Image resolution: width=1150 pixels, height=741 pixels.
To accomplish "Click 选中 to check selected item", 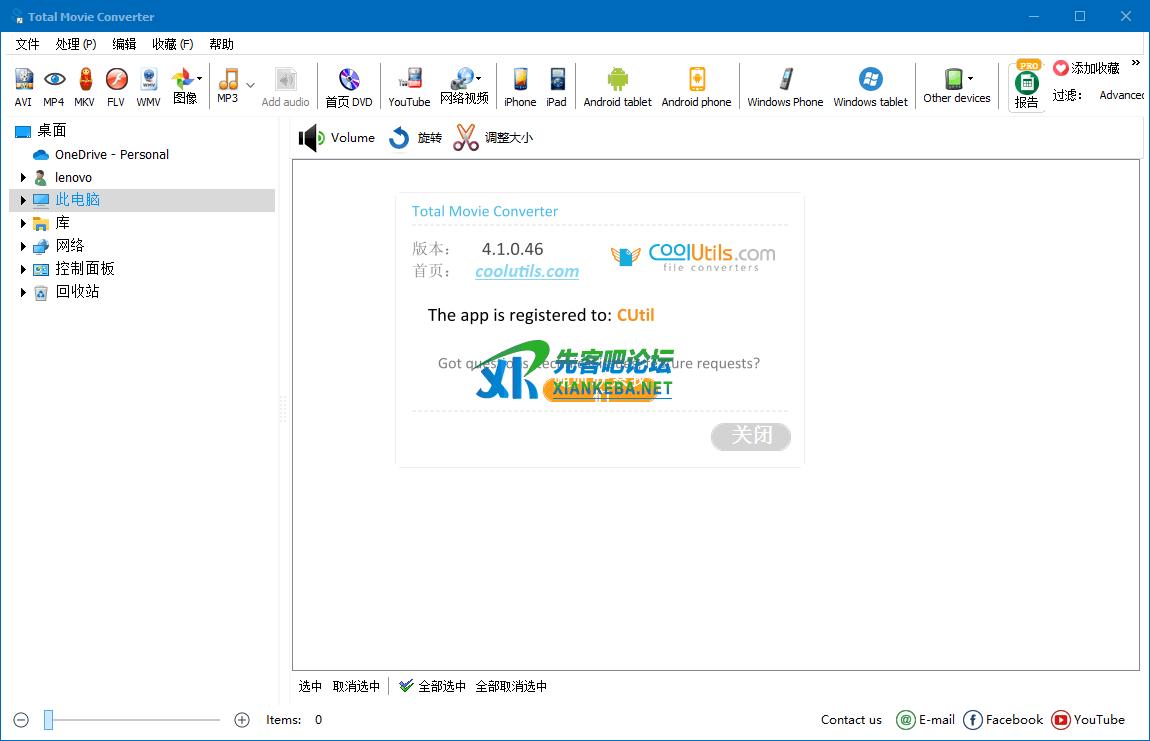I will [x=310, y=686].
